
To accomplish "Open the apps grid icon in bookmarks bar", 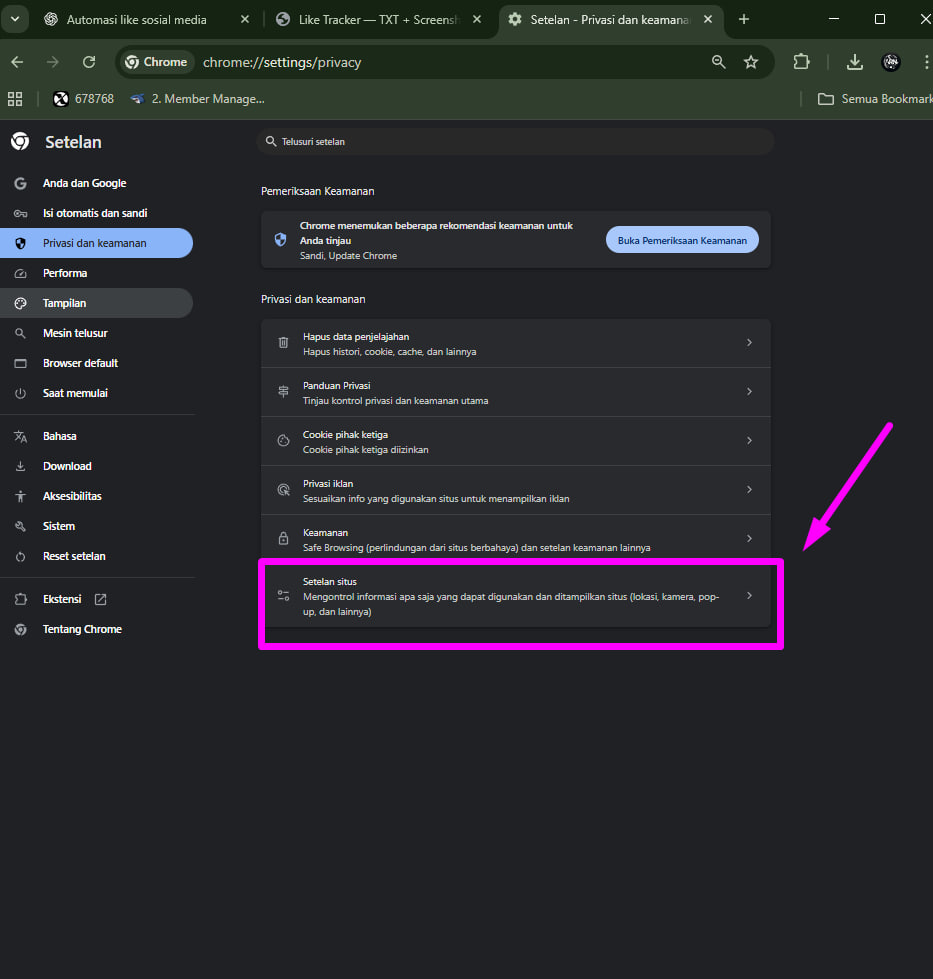I will point(15,99).
